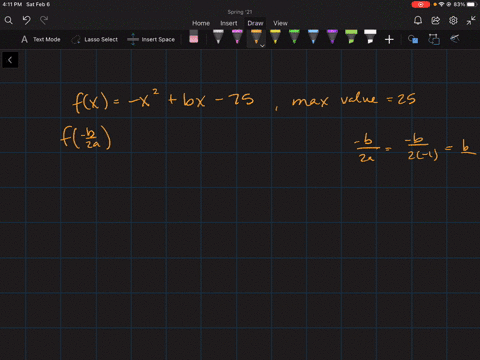Screen dimensions: 480x360
Task: Open the settings gear
Action: pyautogui.click(x=453, y=21)
